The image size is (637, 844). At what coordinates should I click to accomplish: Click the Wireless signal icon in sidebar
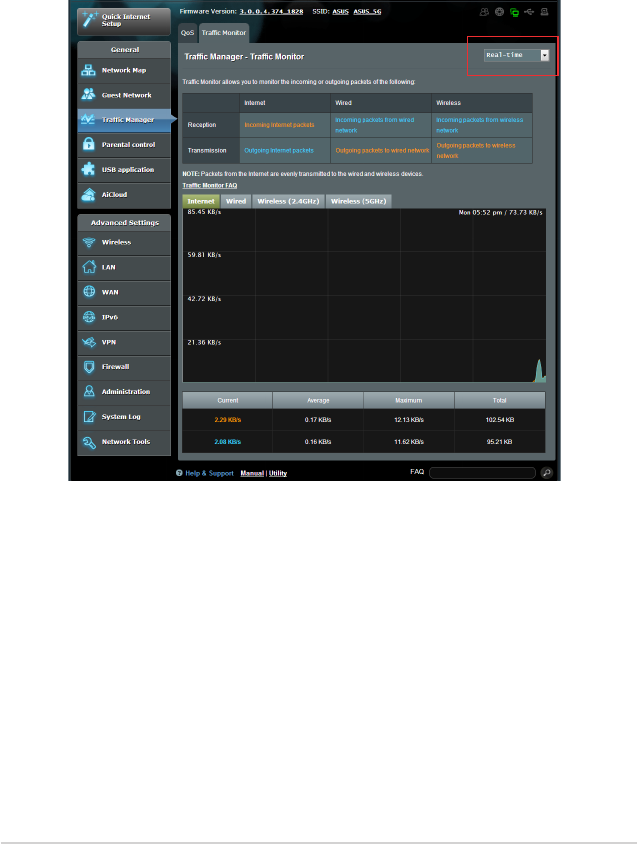tap(89, 242)
